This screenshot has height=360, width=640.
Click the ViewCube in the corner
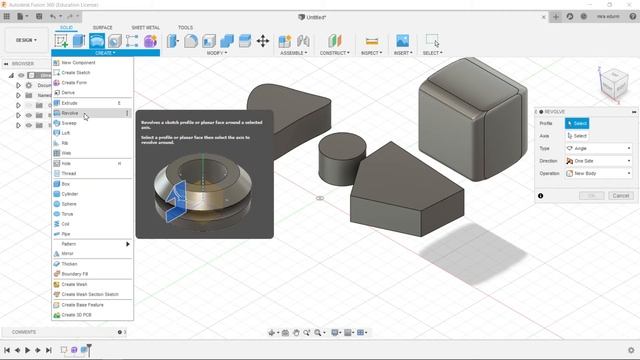click(614, 84)
